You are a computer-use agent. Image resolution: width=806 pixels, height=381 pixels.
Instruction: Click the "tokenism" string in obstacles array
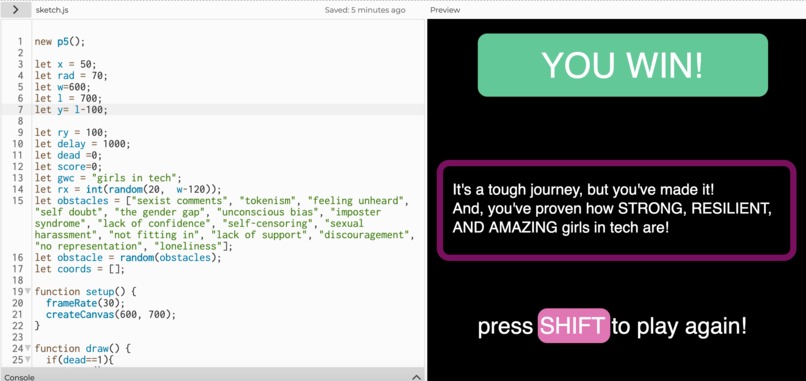click(267, 201)
